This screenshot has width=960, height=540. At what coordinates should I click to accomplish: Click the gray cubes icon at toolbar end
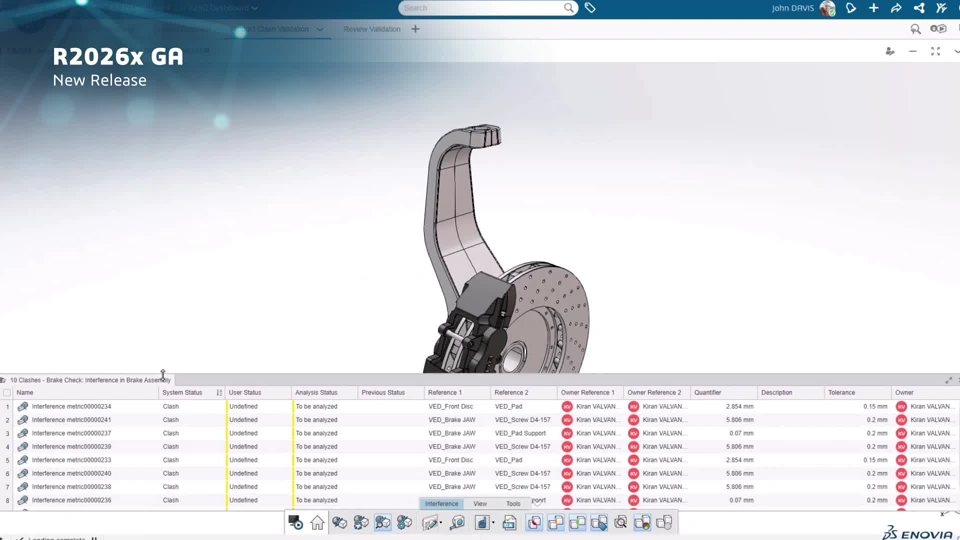664,522
